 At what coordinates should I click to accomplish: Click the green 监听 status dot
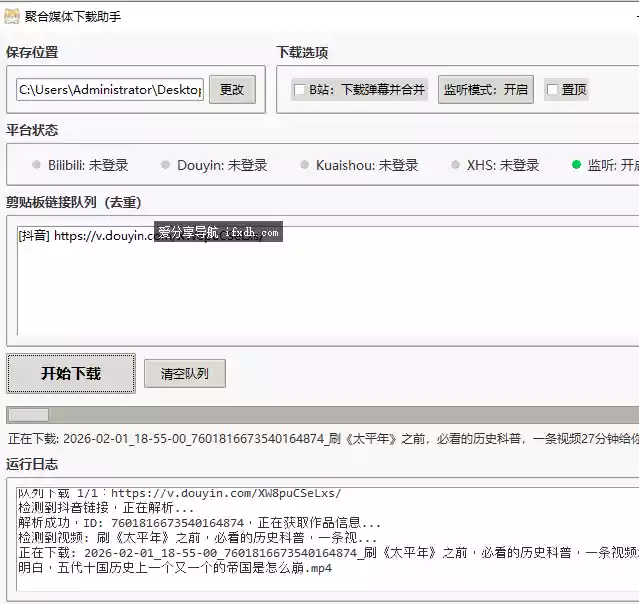pyautogui.click(x=576, y=165)
